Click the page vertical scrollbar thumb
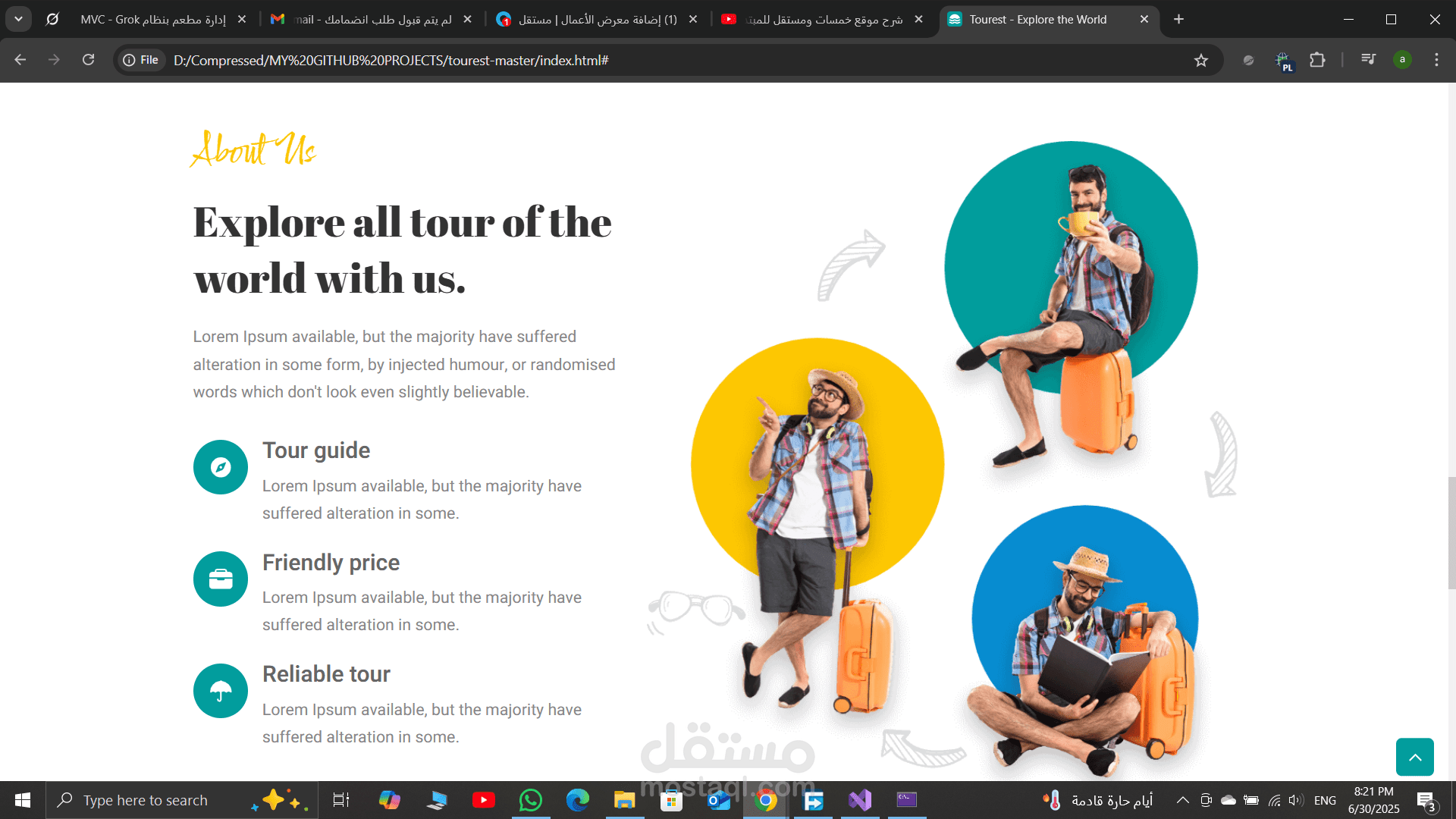1456x819 pixels. coord(1451,532)
